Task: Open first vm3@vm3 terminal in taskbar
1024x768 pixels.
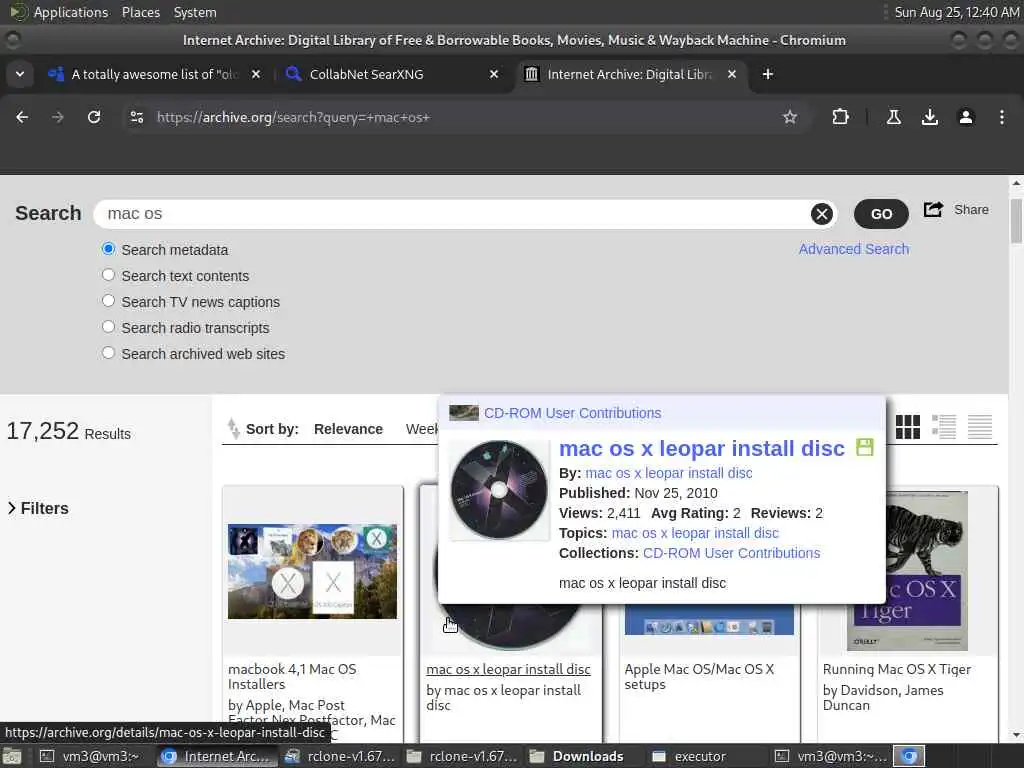Action: [89, 756]
